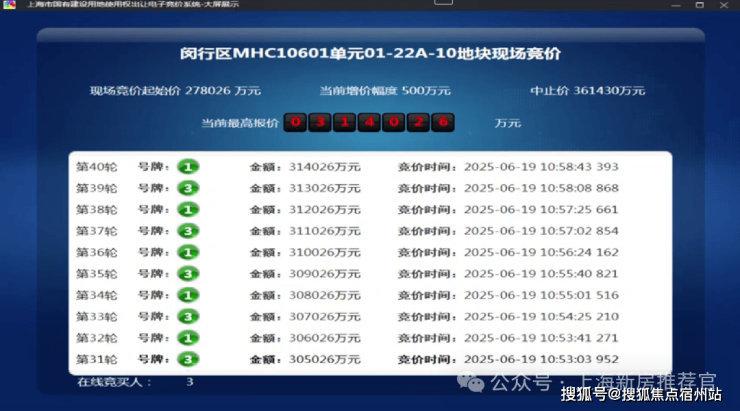Click amount 311026万元
740x411 pixels.
[x=325, y=231]
